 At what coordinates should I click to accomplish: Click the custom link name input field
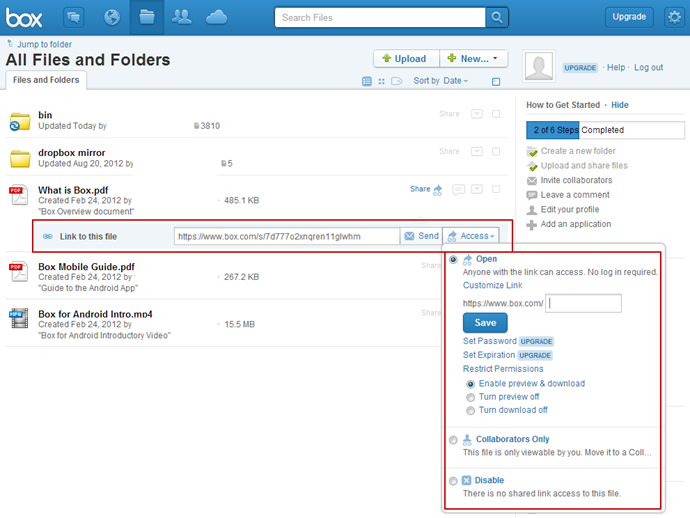pyautogui.click(x=583, y=304)
